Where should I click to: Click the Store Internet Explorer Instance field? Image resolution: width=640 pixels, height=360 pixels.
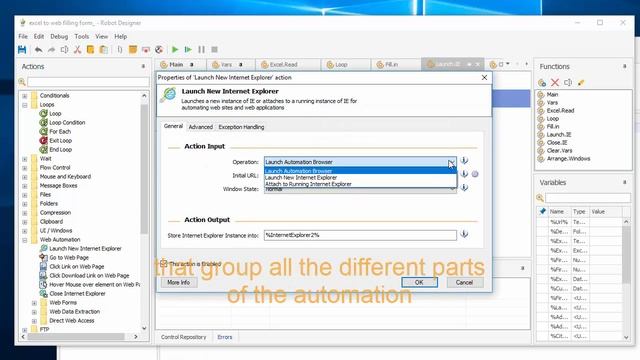(360, 235)
